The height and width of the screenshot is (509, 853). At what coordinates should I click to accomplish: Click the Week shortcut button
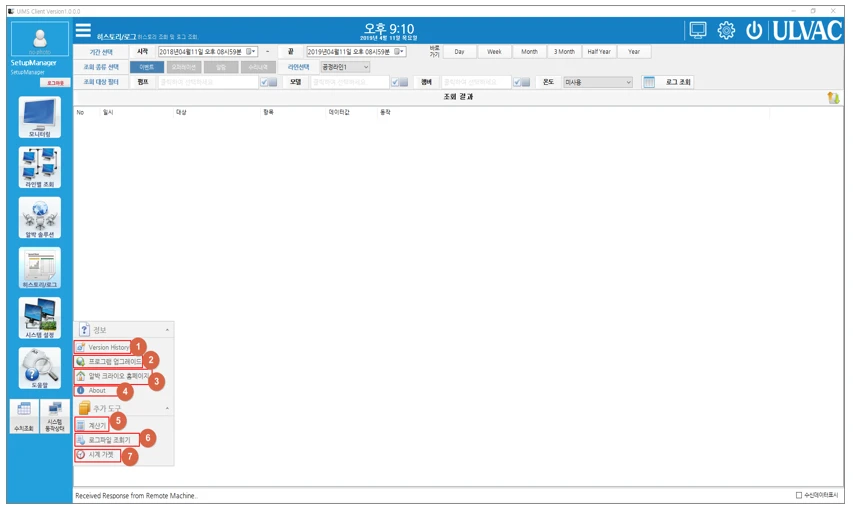coord(495,52)
